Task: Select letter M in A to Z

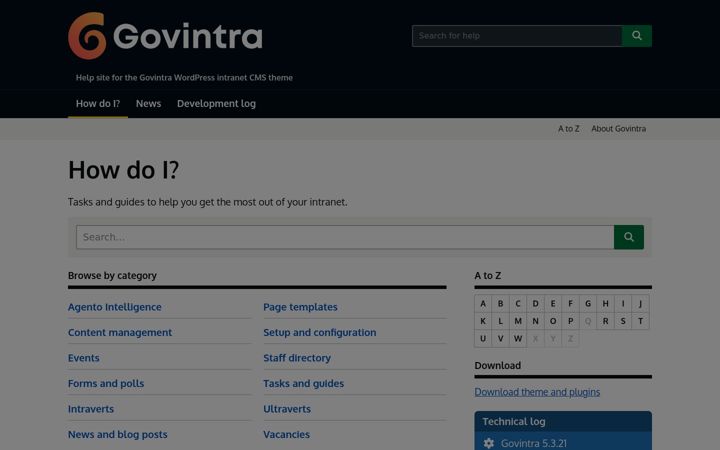Action: pos(518,321)
